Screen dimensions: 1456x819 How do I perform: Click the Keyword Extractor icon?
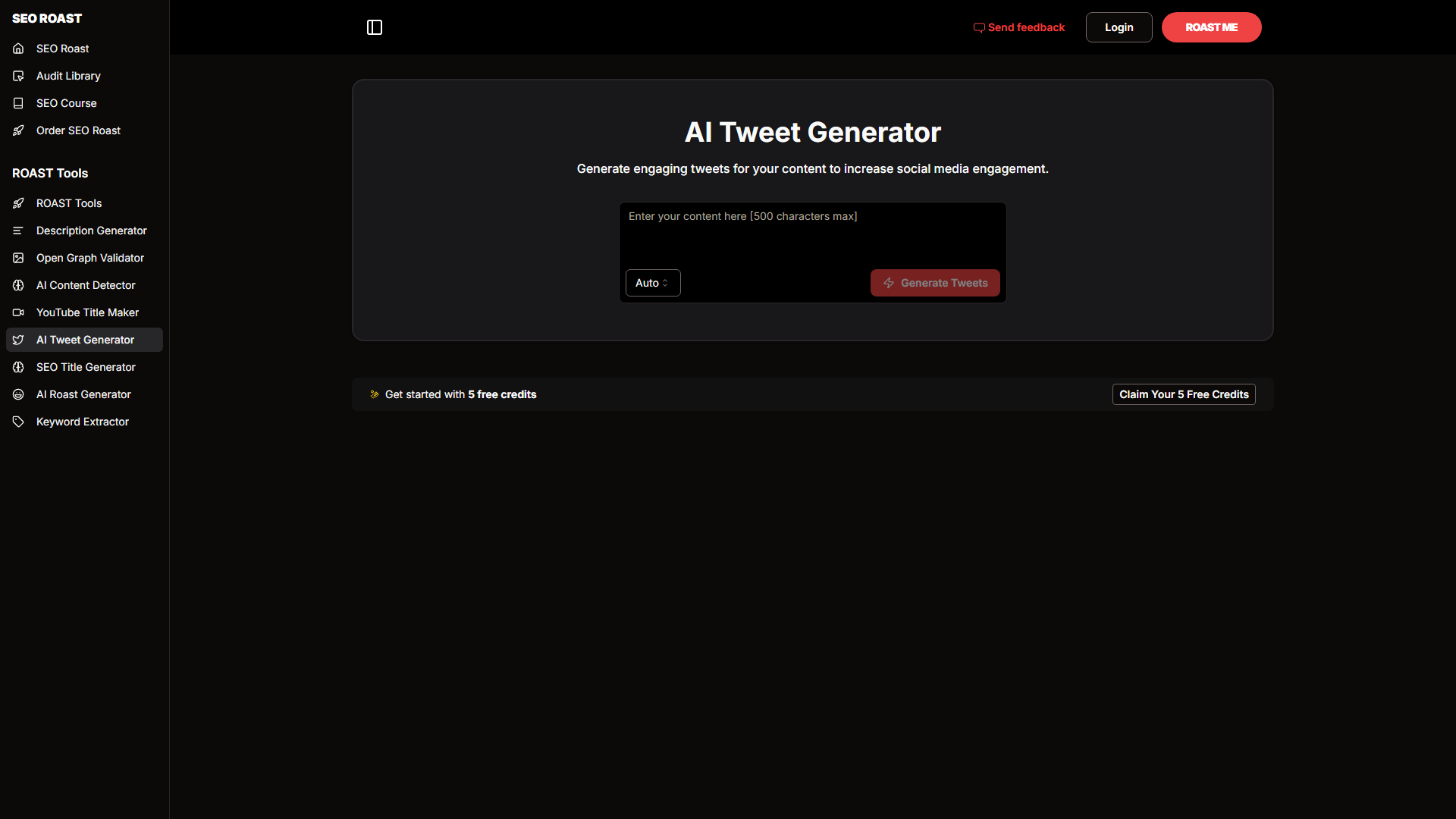(x=17, y=421)
